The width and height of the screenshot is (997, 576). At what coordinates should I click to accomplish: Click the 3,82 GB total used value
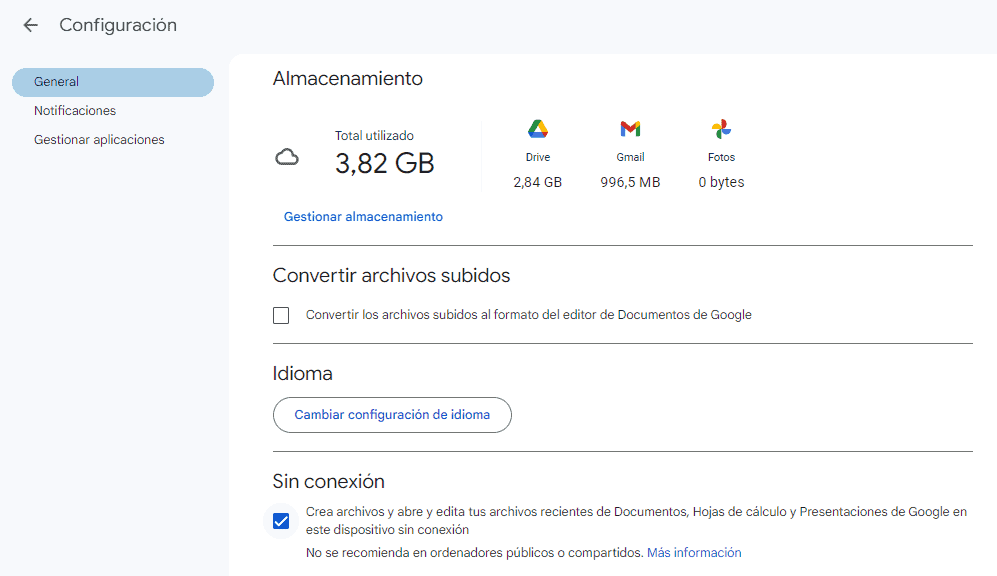pyautogui.click(x=385, y=163)
